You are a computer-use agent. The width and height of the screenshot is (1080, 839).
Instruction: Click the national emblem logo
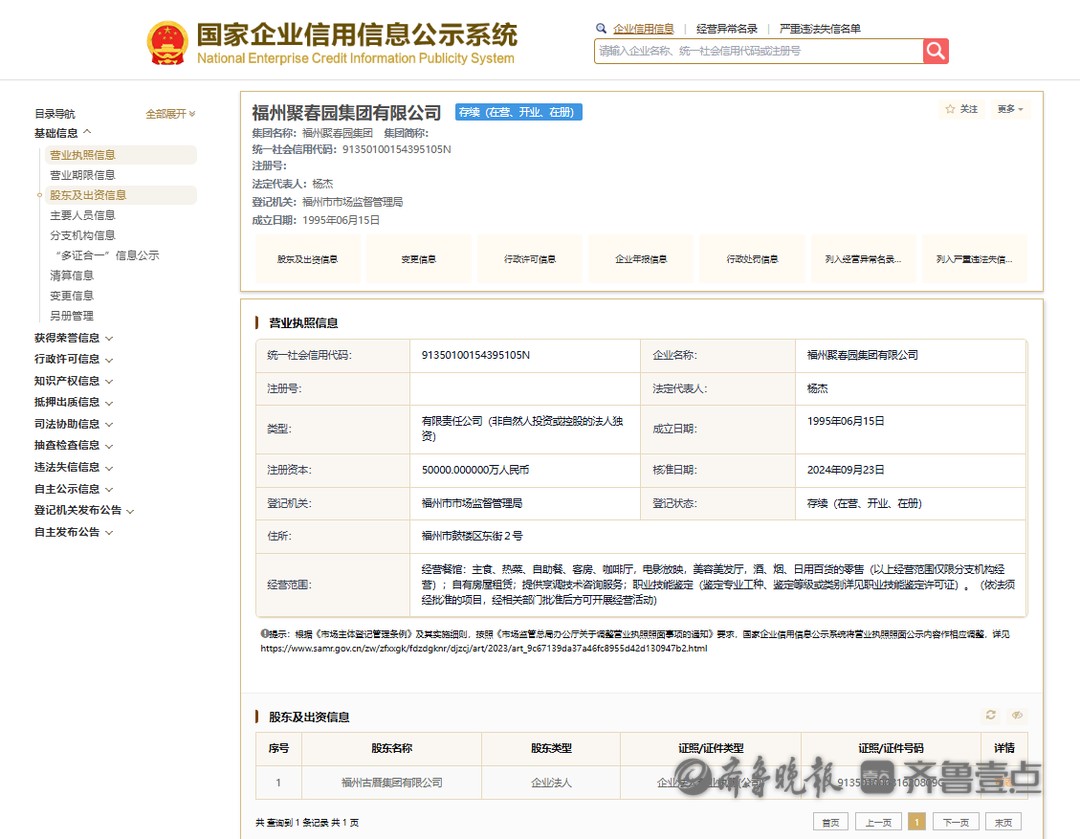coord(167,43)
